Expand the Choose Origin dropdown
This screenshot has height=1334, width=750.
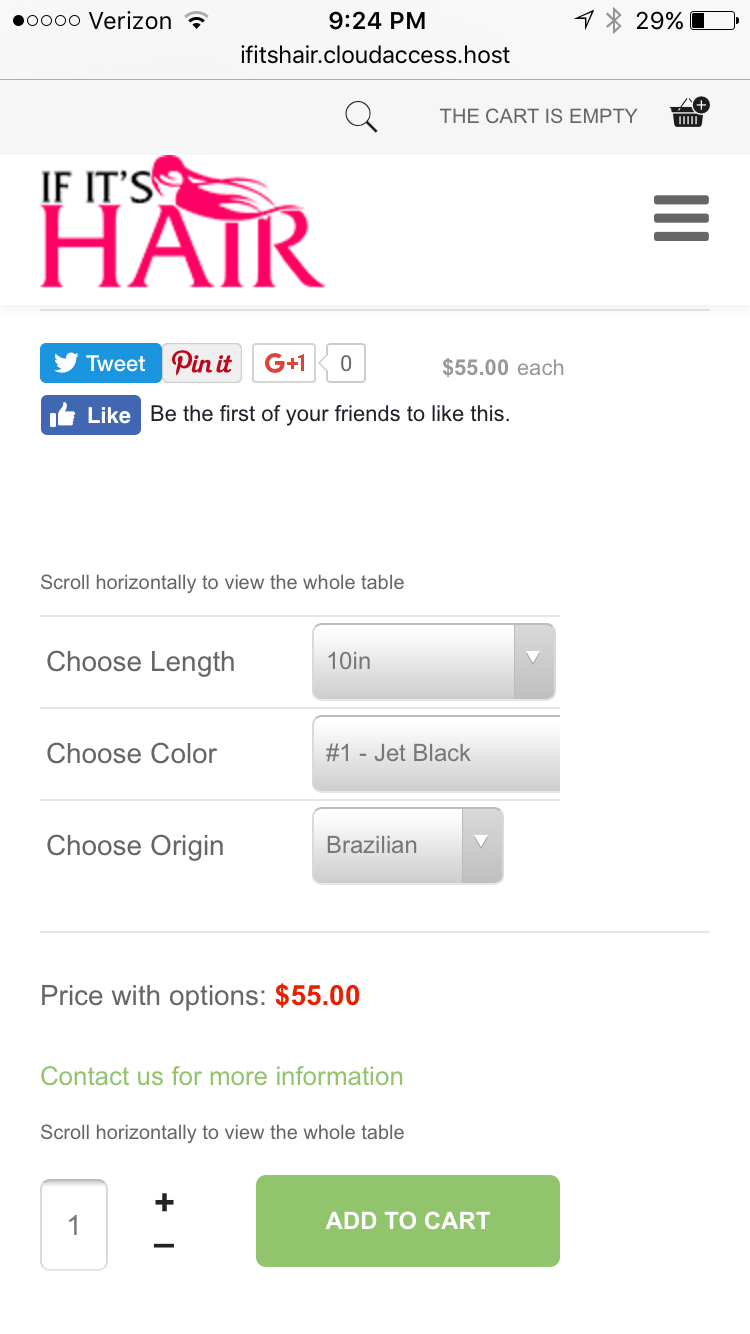(x=407, y=845)
